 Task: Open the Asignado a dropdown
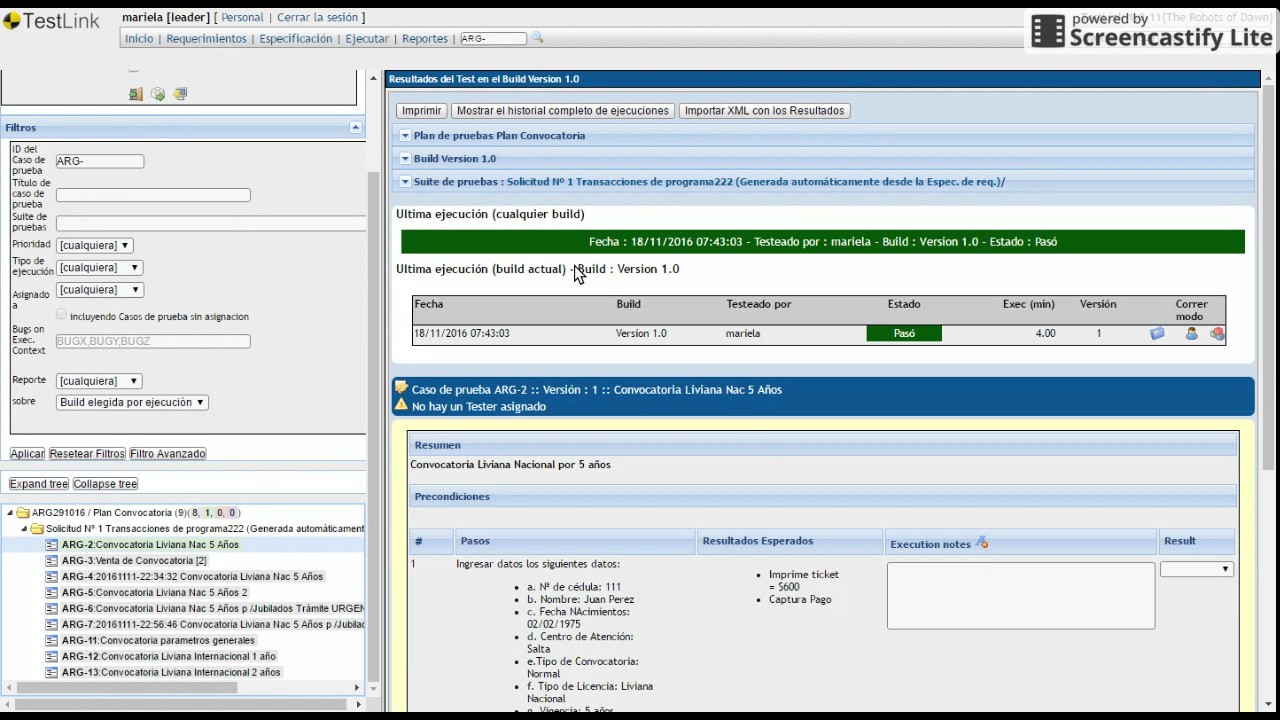(100, 290)
